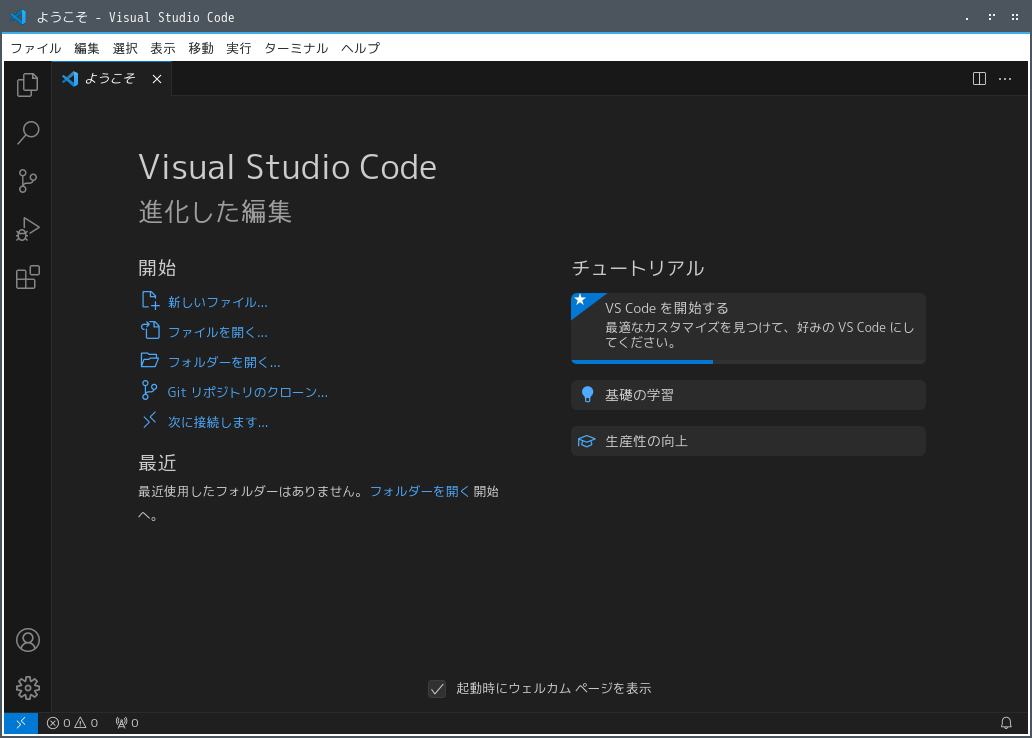Viewport: 1032px width, 738px height.
Task: Open the ターミナル menu
Action: click(x=296, y=48)
